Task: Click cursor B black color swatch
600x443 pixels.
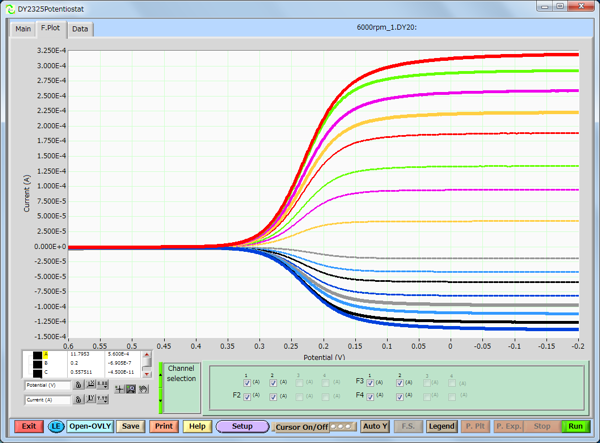Action: pyautogui.click(x=38, y=363)
